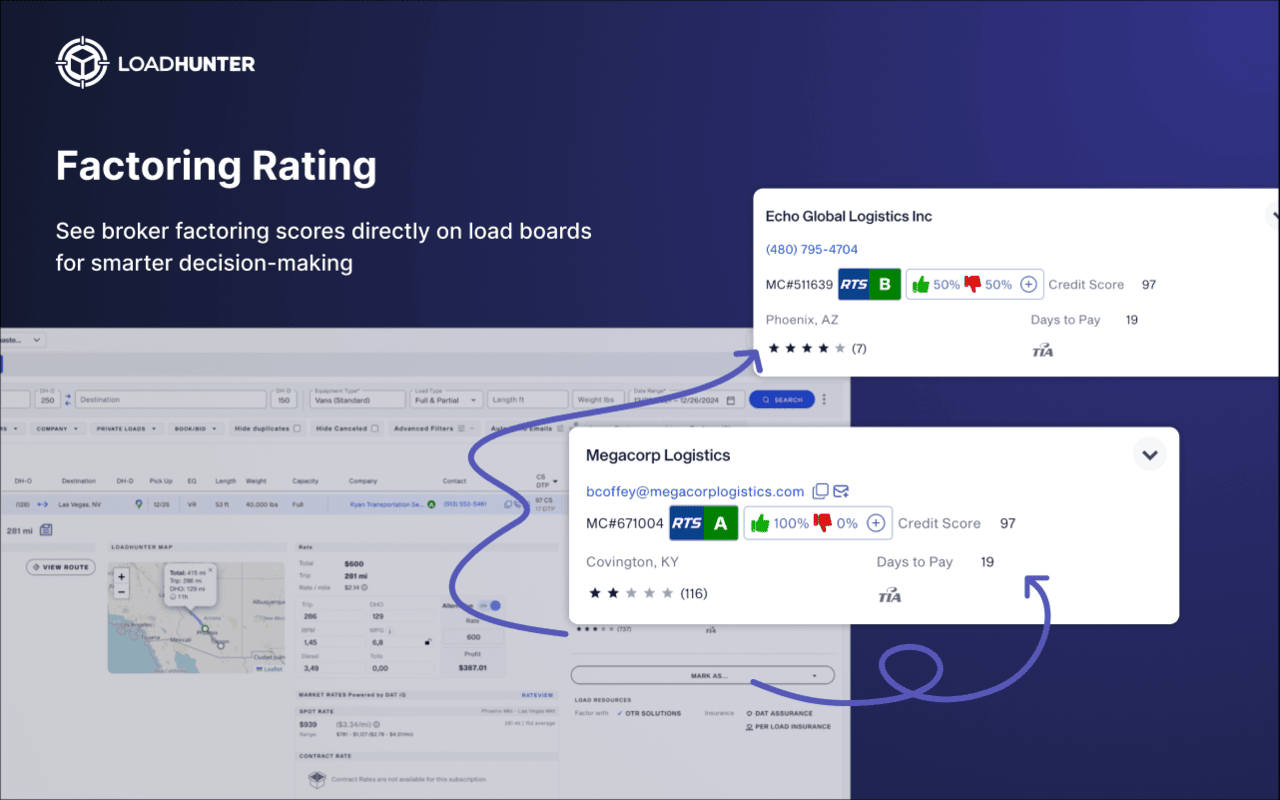This screenshot has width=1280, height=800.
Task: Toggle the Alternative rate switch
Action: pos(490,605)
